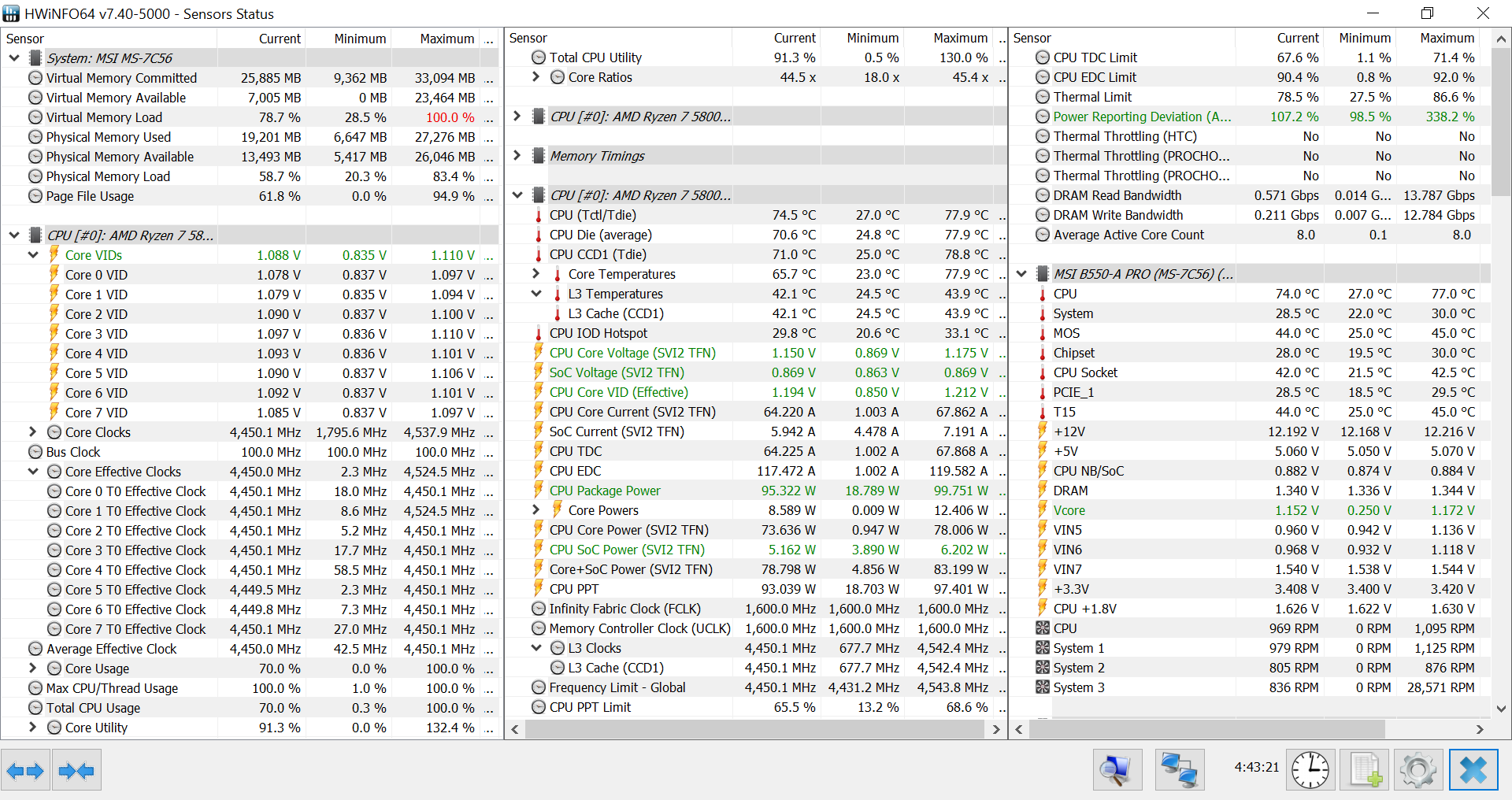The width and height of the screenshot is (1512, 800).
Task: Open sensor settings gear icon
Action: tap(1418, 770)
